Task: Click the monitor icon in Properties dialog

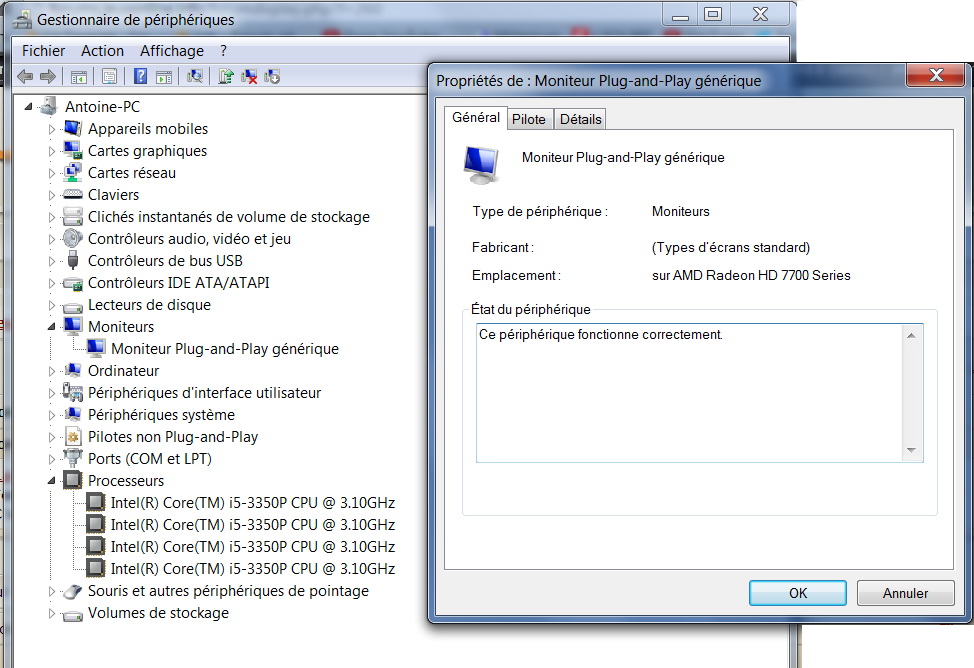Action: [481, 165]
